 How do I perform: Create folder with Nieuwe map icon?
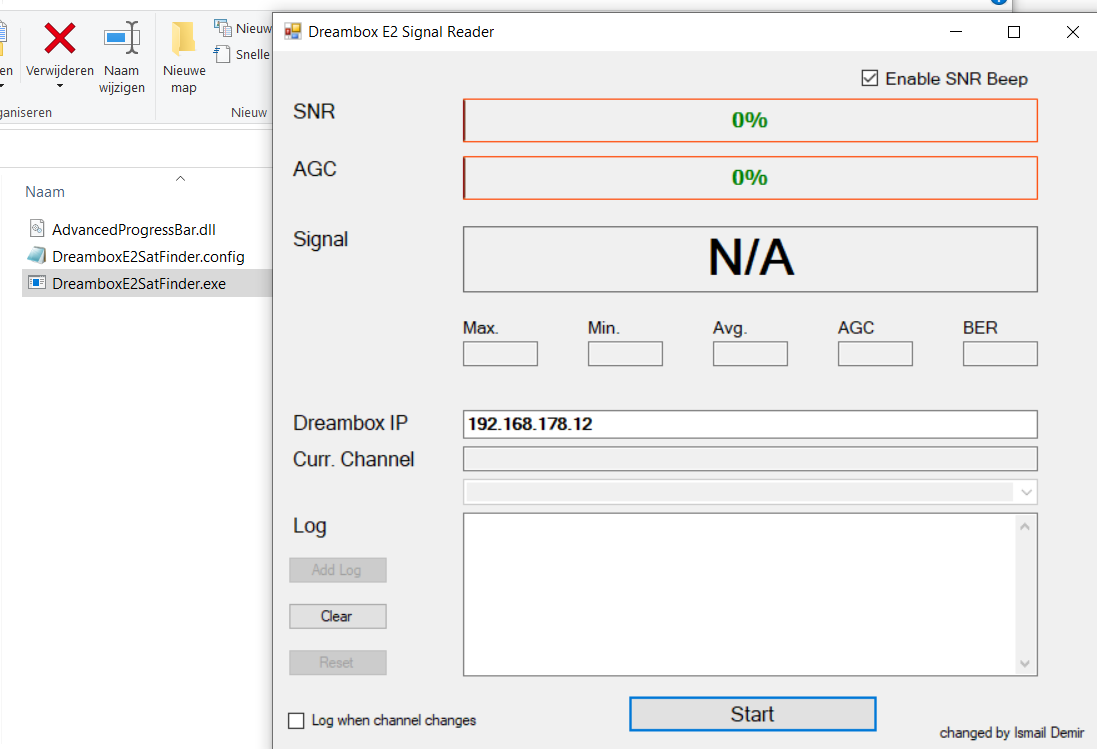tap(184, 38)
